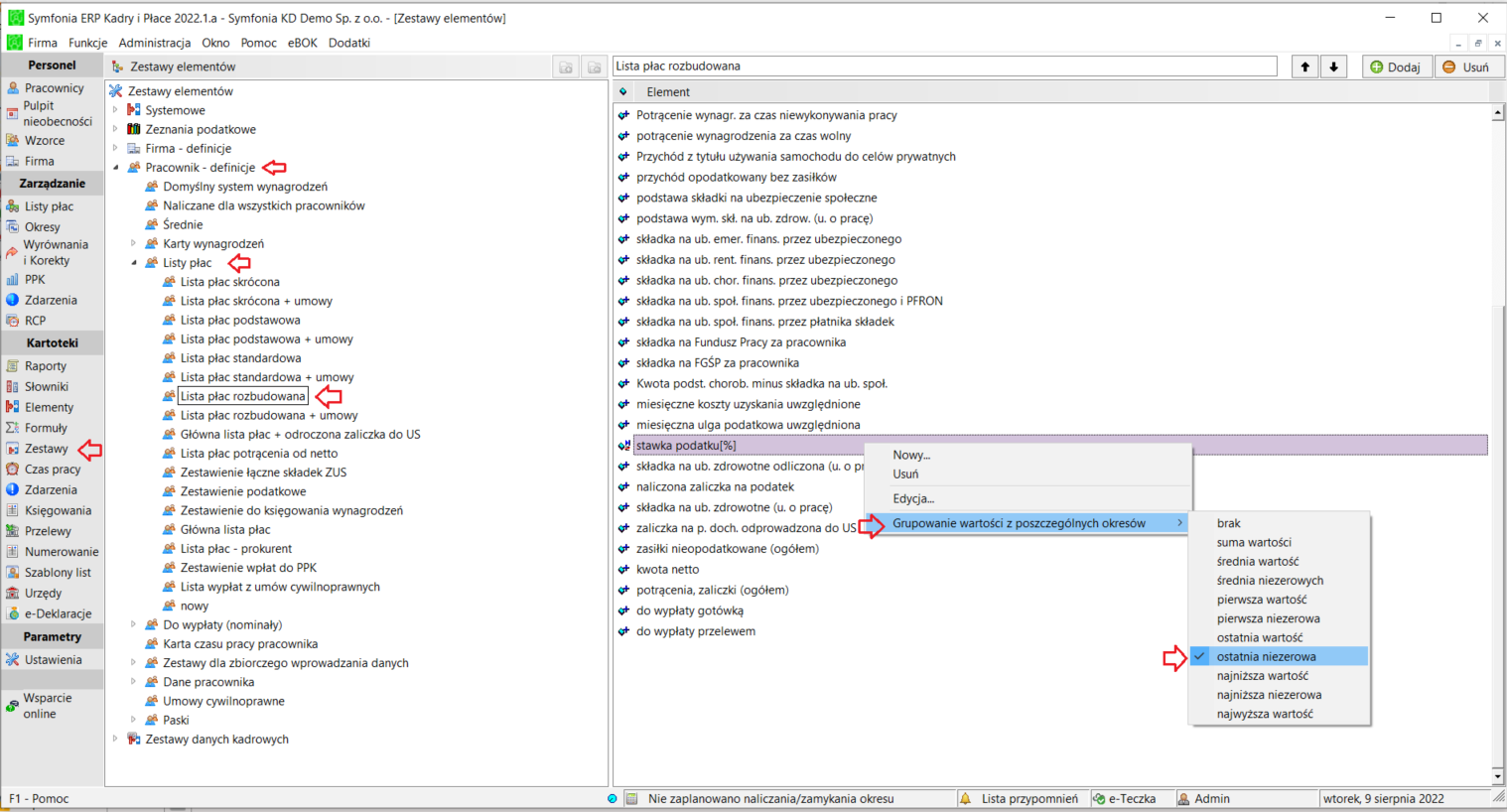1507x812 pixels.
Task: Click the Dodaj button
Action: [x=1396, y=67]
